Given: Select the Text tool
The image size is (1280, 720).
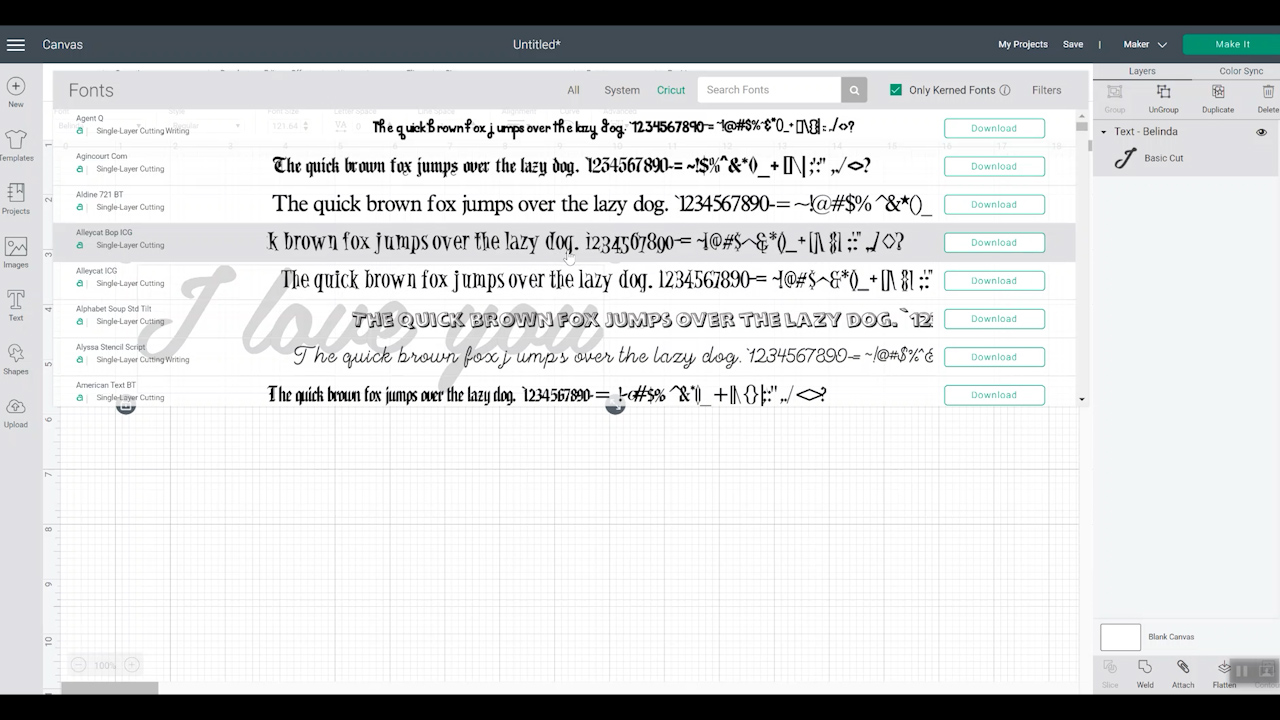Looking at the screenshot, I should pos(16,305).
